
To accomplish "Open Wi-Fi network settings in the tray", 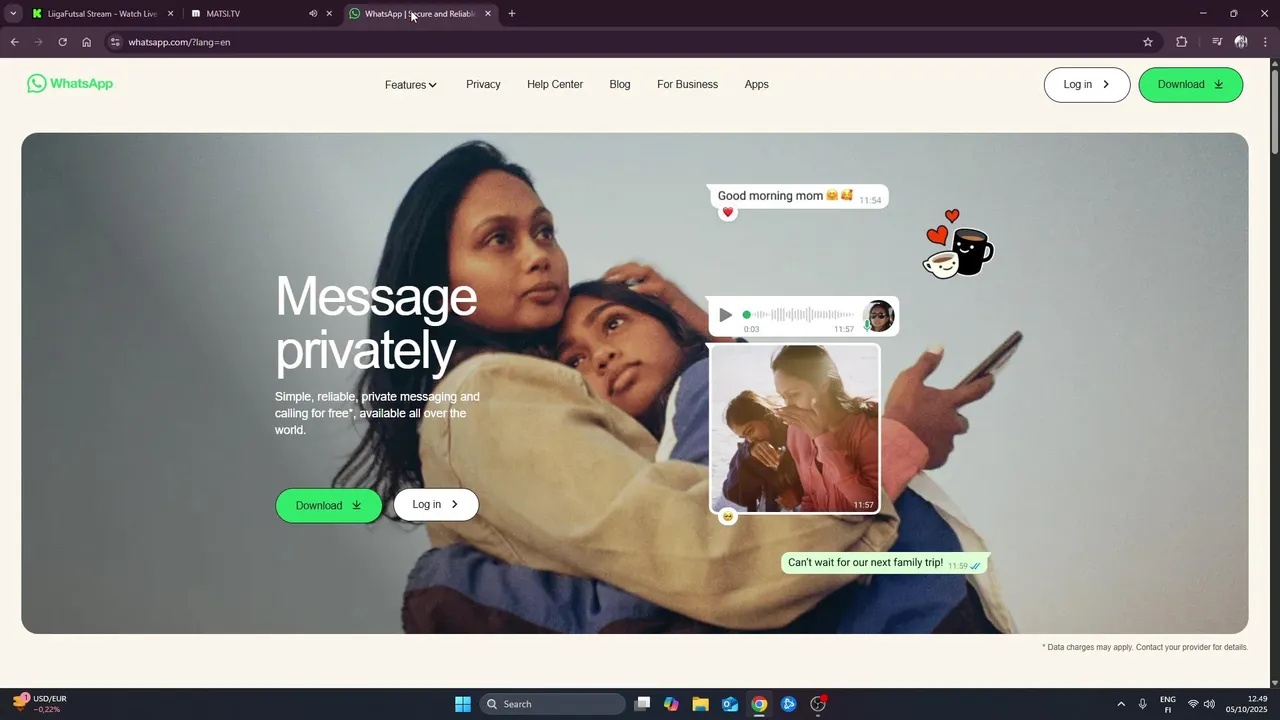I will [x=1193, y=704].
